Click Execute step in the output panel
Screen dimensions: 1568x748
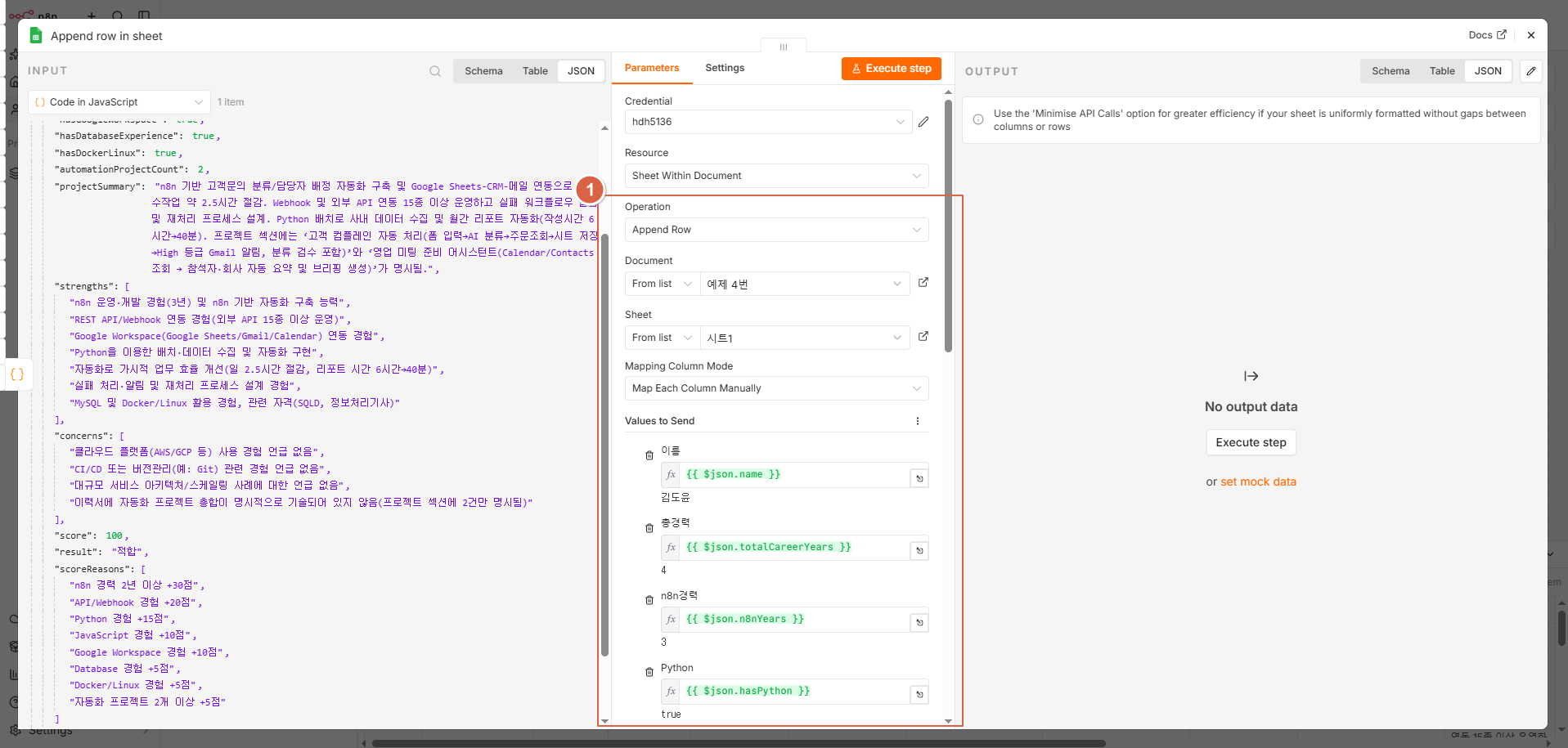click(x=1251, y=442)
